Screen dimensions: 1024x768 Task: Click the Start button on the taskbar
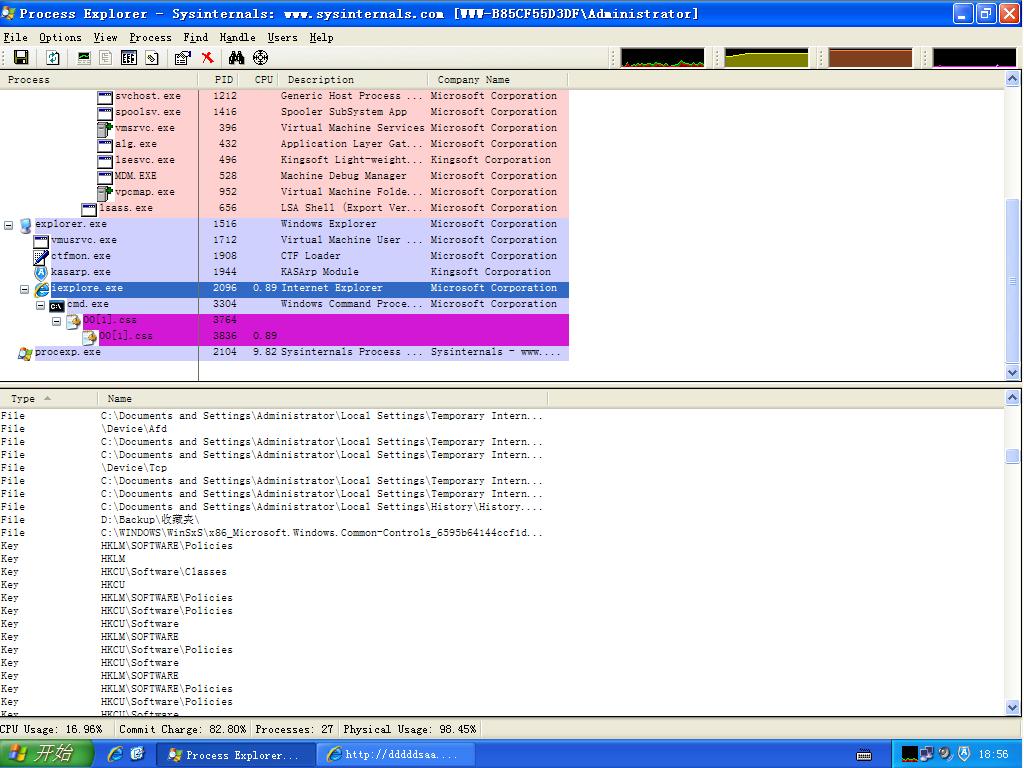point(46,754)
